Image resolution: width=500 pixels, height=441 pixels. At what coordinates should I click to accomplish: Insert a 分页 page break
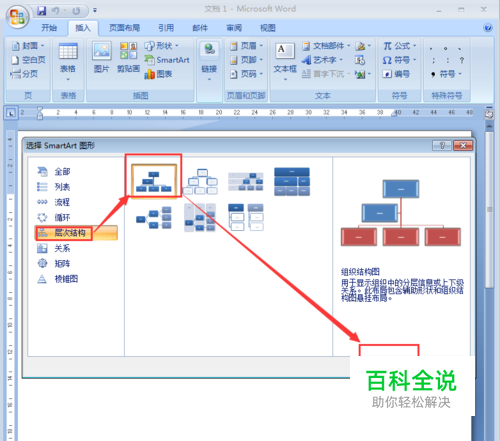coord(24,74)
